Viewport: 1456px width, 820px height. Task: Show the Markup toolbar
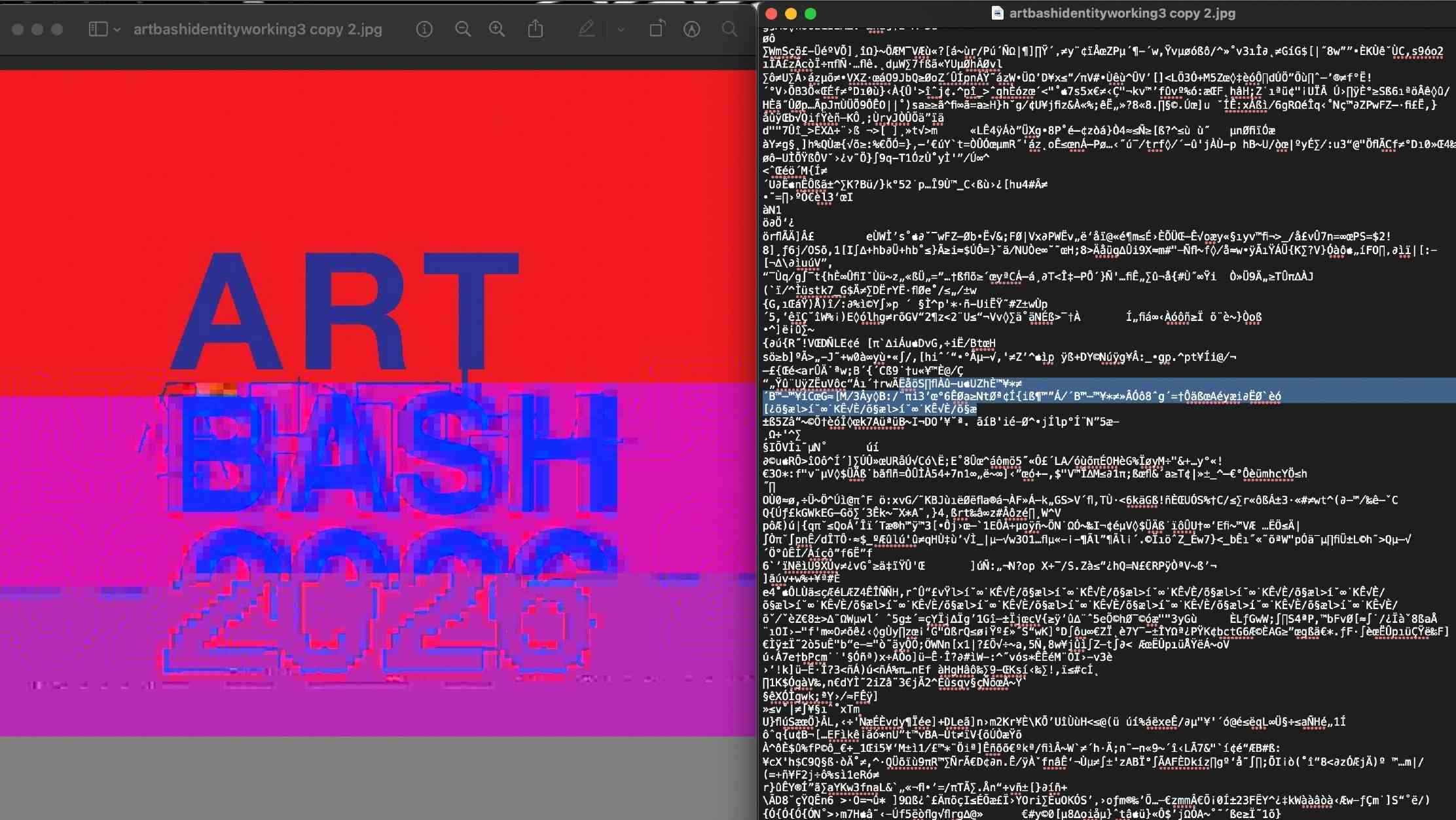click(x=692, y=29)
